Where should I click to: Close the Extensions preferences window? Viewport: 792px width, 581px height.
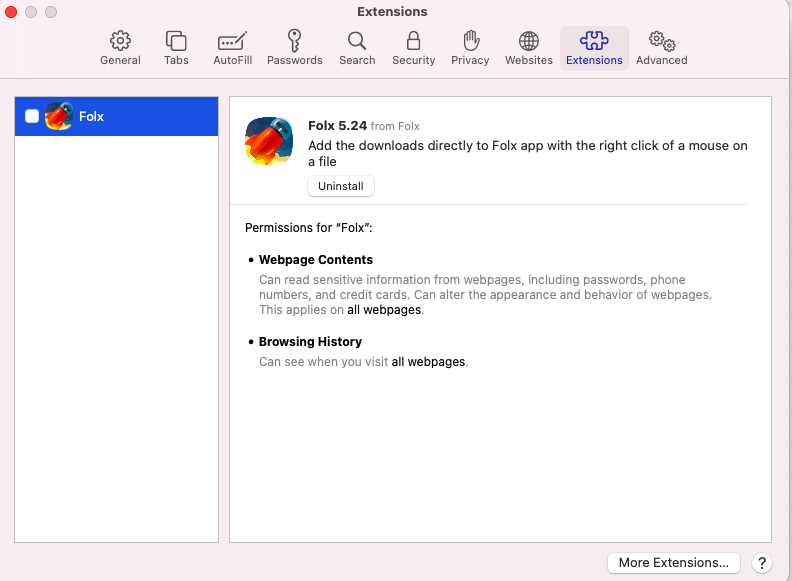(11, 12)
